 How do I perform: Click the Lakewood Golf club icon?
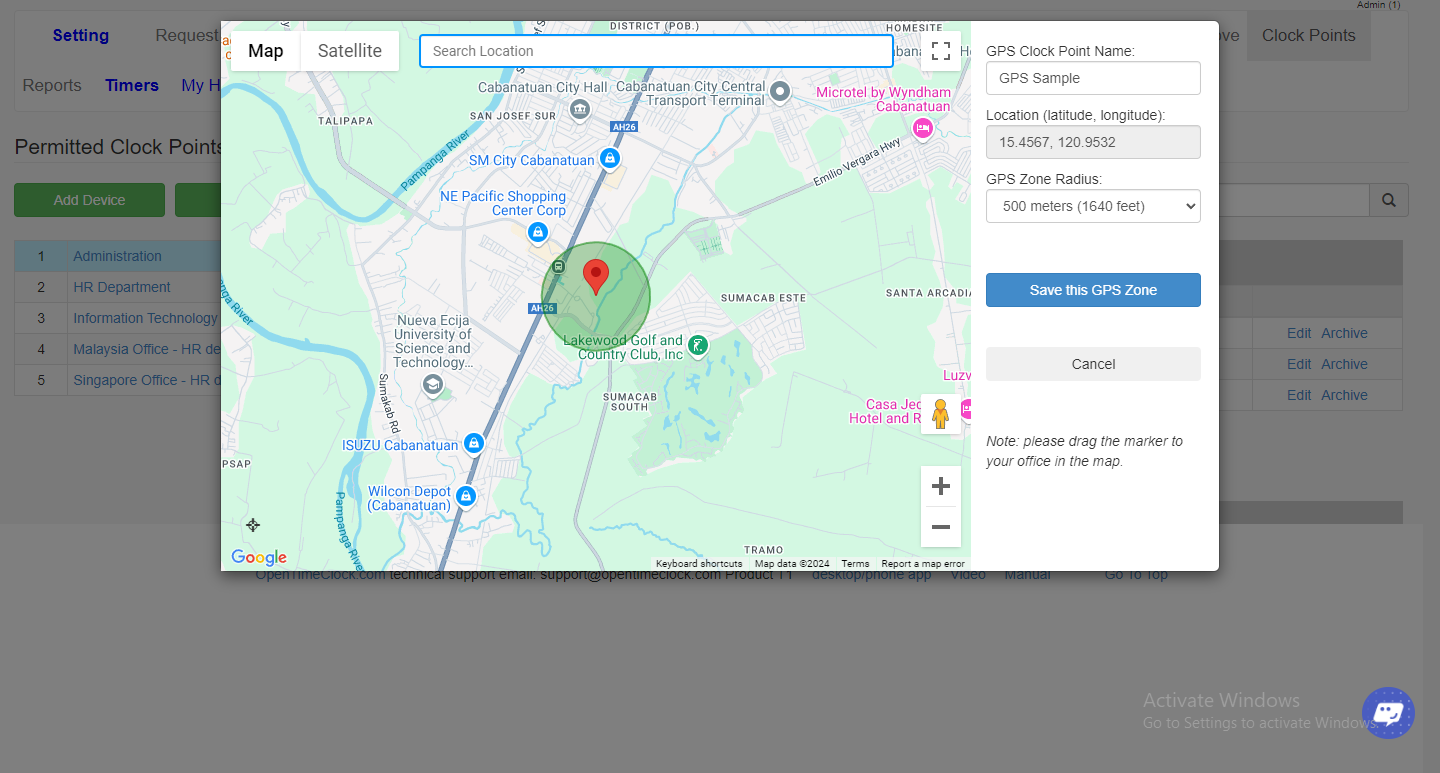click(698, 346)
